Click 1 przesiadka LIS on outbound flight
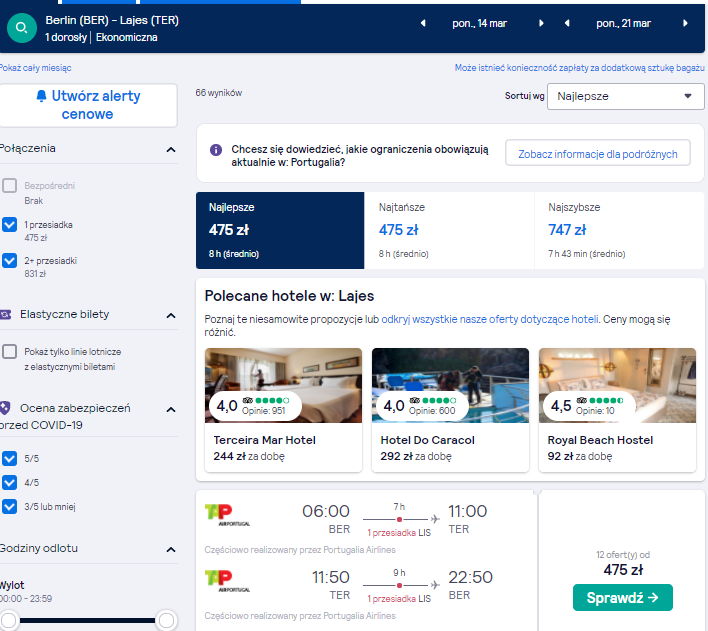The height and width of the screenshot is (631, 708). (x=399, y=533)
